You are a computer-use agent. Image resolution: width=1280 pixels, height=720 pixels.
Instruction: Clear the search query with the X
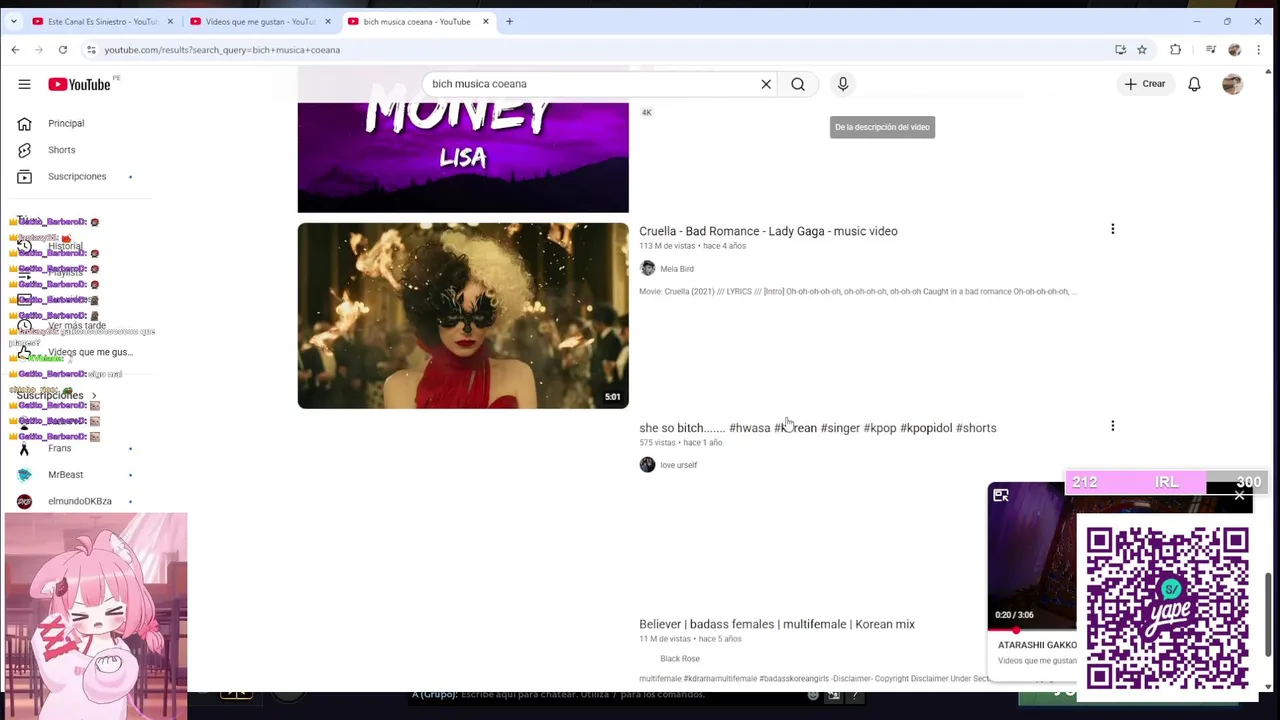[x=766, y=84]
